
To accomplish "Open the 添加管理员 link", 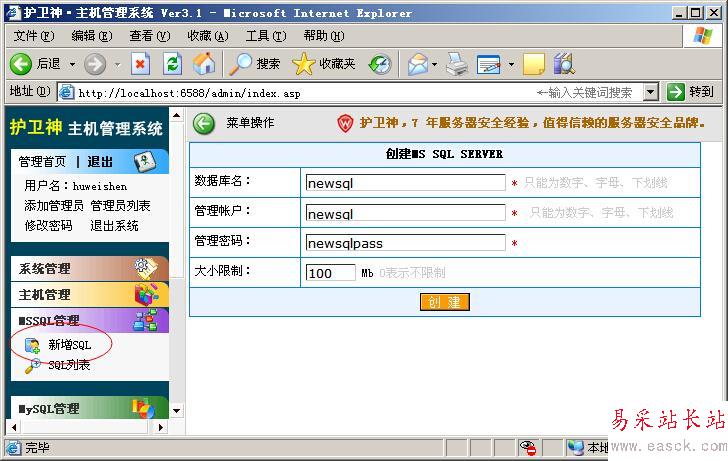I will 53,206.
